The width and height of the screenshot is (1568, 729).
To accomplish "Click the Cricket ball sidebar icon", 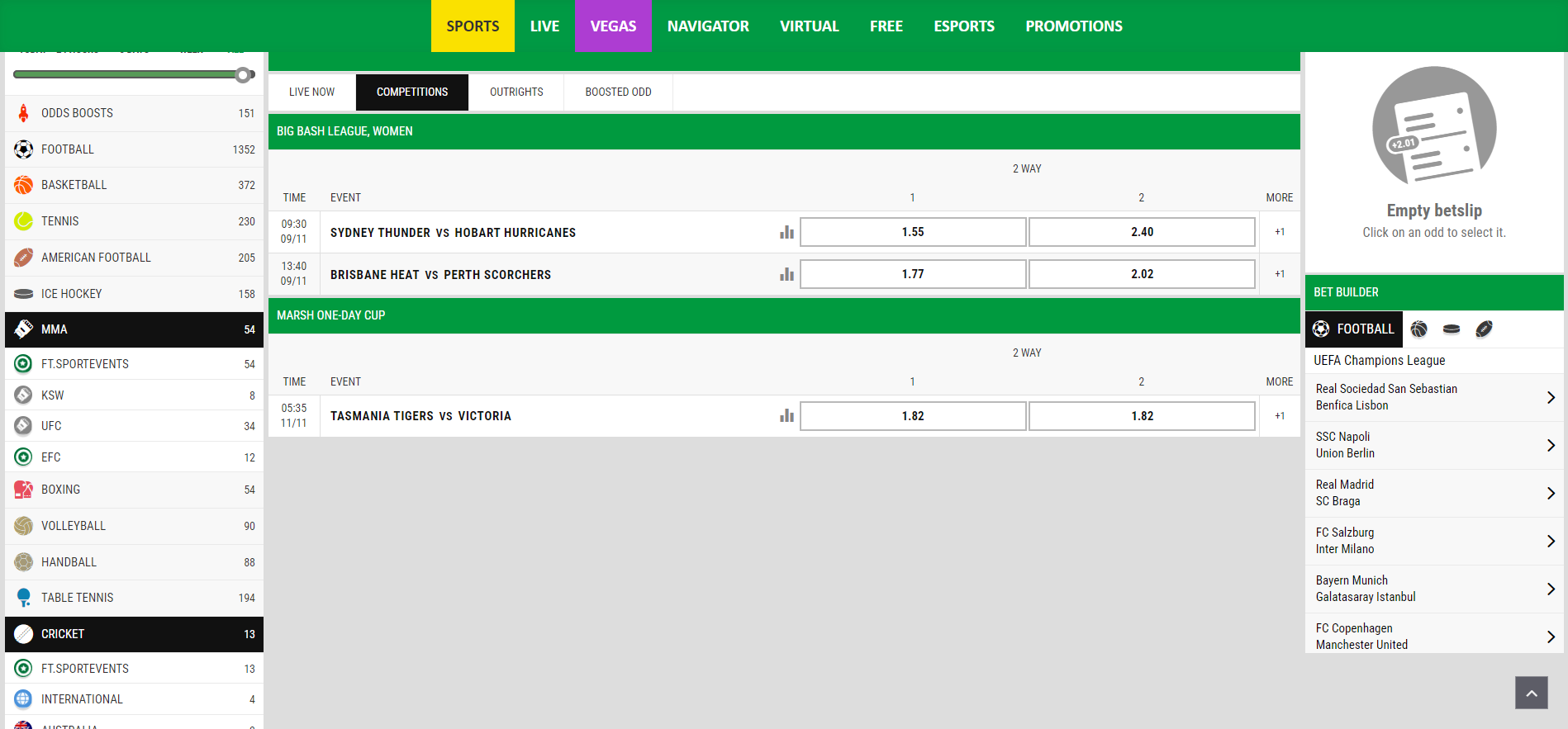I will click(x=23, y=634).
